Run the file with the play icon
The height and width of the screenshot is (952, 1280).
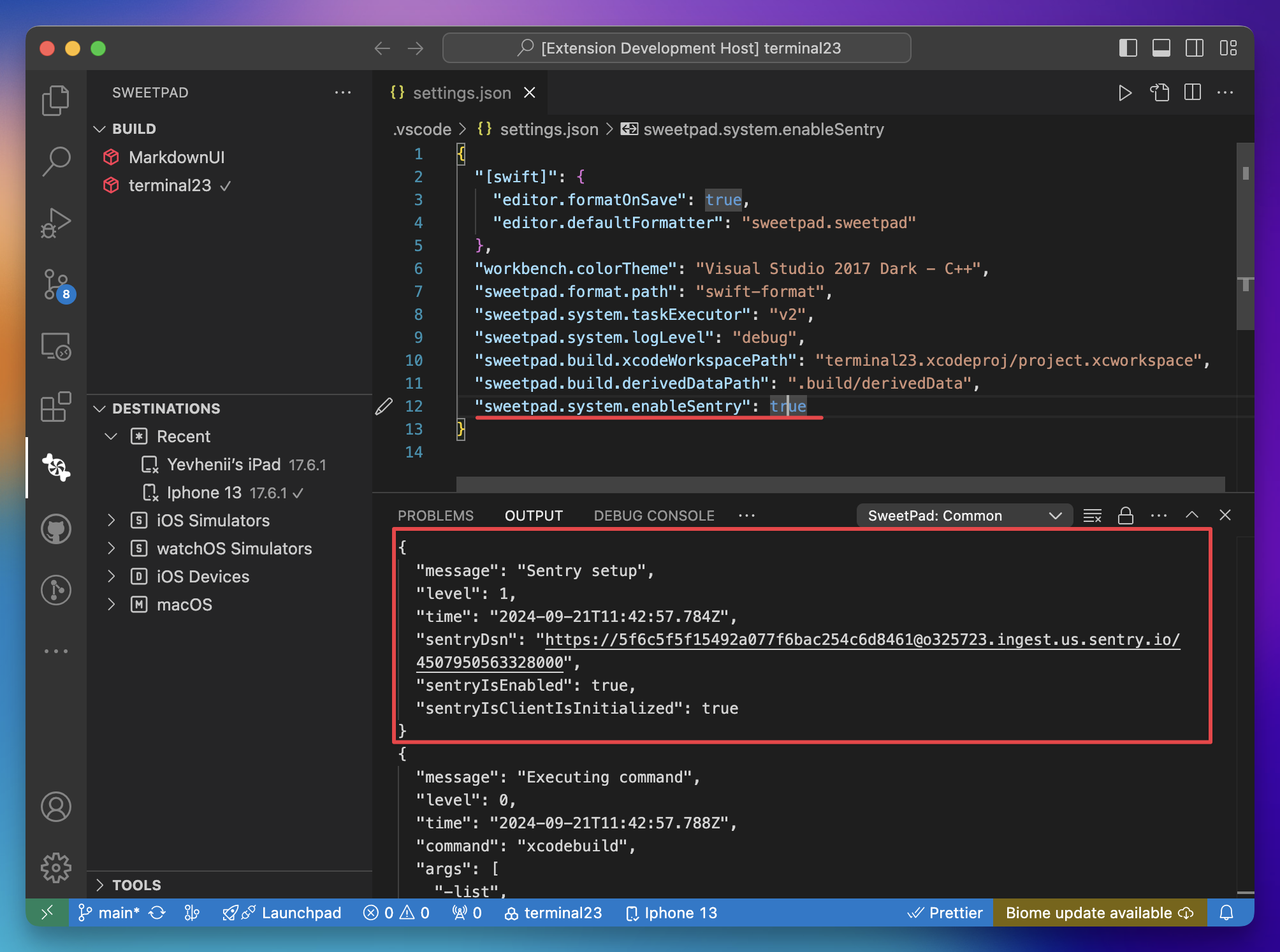click(1125, 93)
